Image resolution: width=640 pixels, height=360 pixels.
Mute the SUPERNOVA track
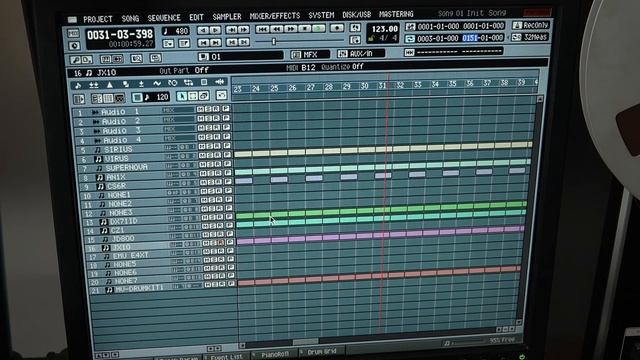coord(202,164)
